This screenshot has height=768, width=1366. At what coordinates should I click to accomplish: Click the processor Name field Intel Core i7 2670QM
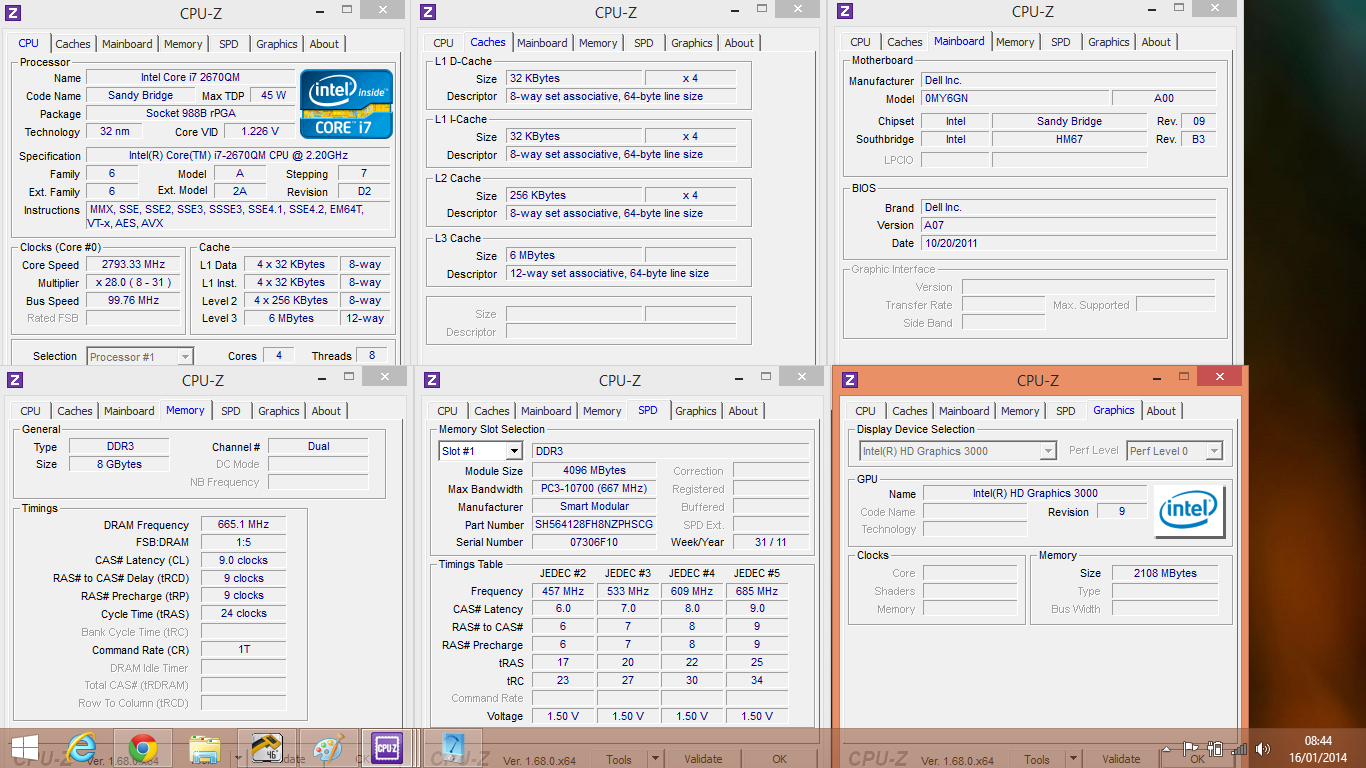point(190,77)
